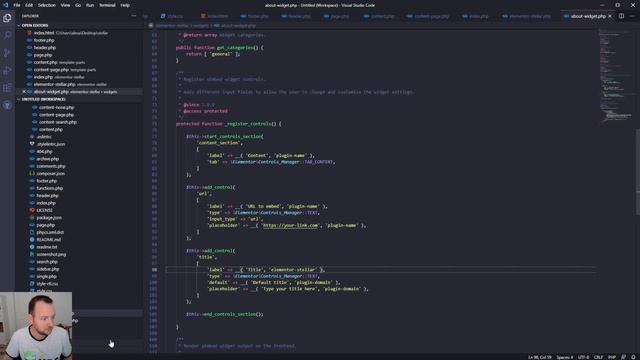640x360 pixels.
Task: Click the split editor right icon
Action: (x=621, y=16)
